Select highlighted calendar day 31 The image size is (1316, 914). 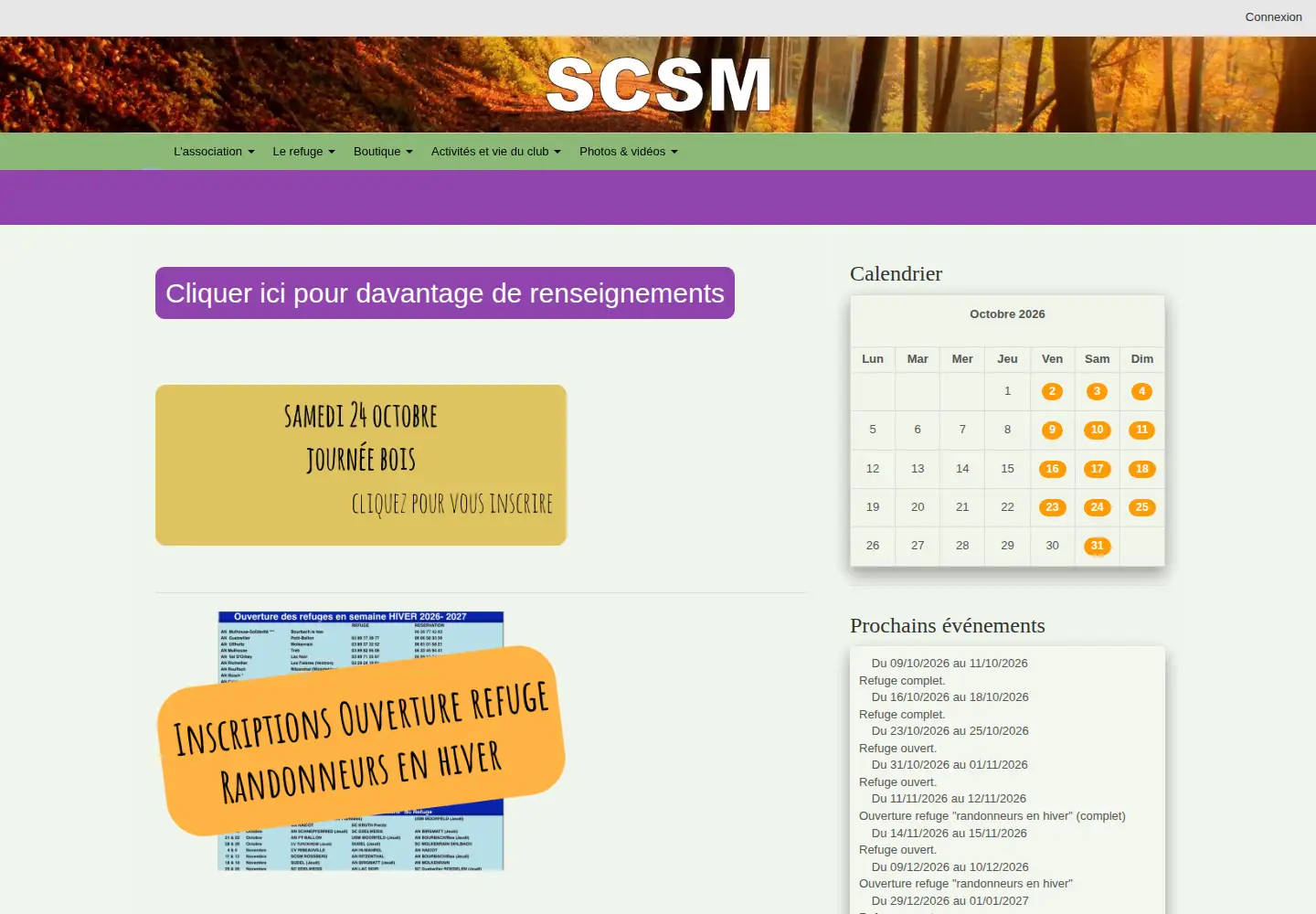click(1097, 546)
